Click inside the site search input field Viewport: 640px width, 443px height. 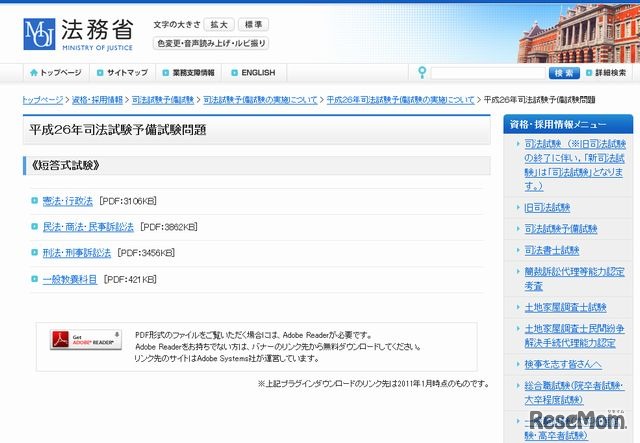(x=488, y=73)
